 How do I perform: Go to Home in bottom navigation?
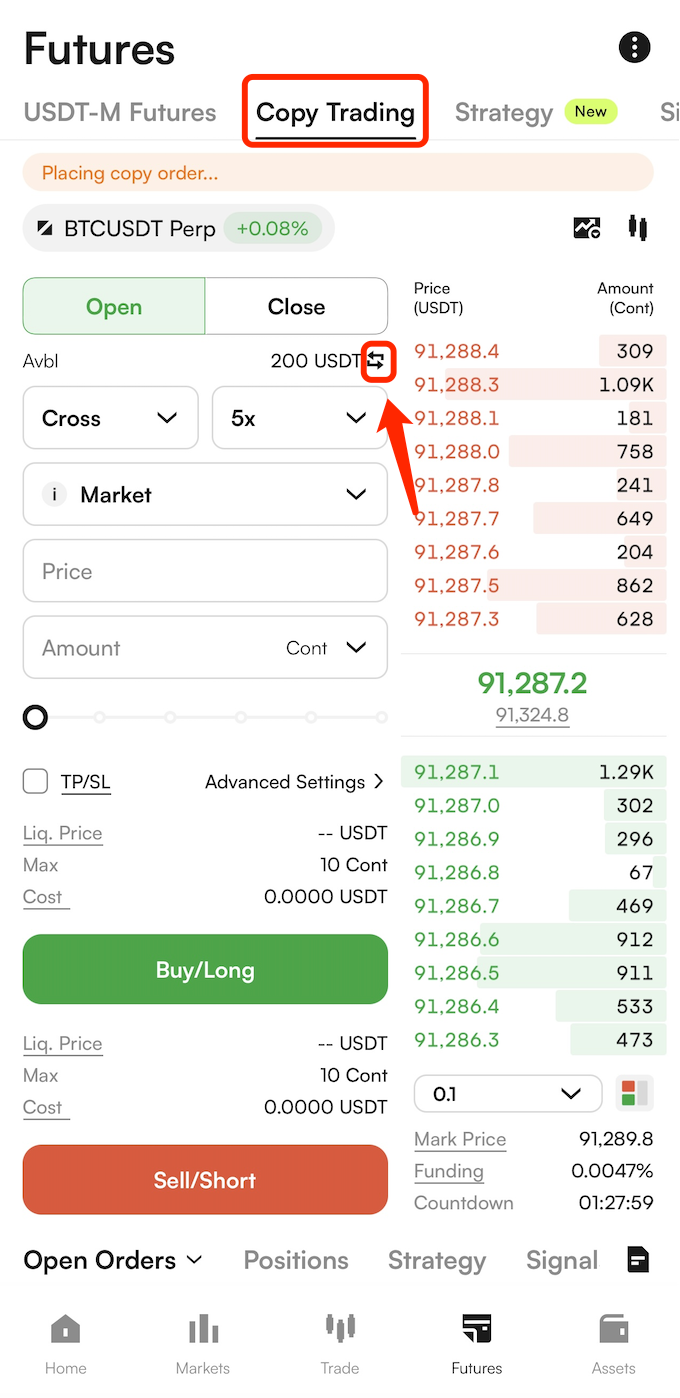(66, 1344)
